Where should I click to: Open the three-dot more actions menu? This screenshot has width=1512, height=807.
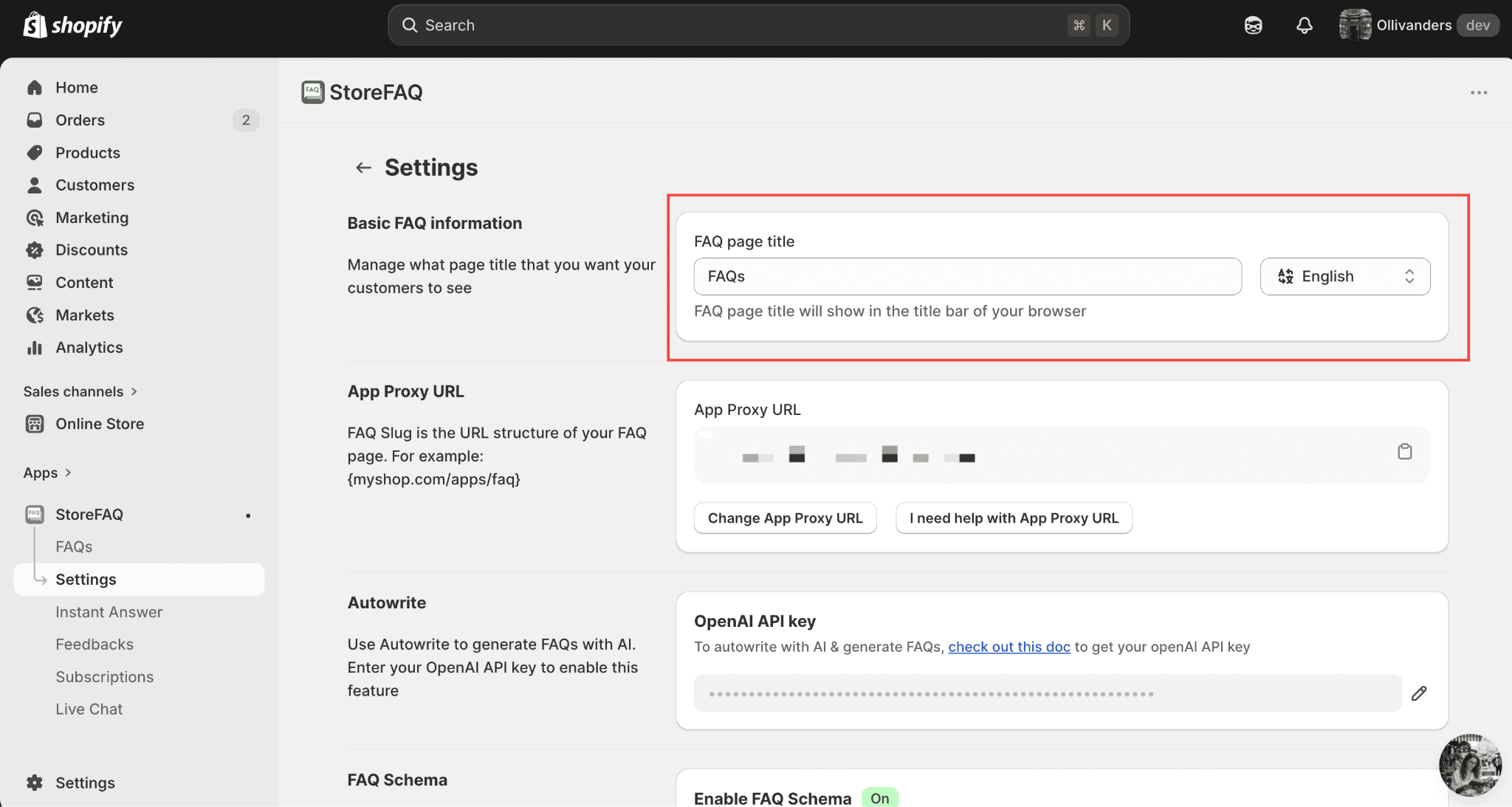[x=1479, y=92]
